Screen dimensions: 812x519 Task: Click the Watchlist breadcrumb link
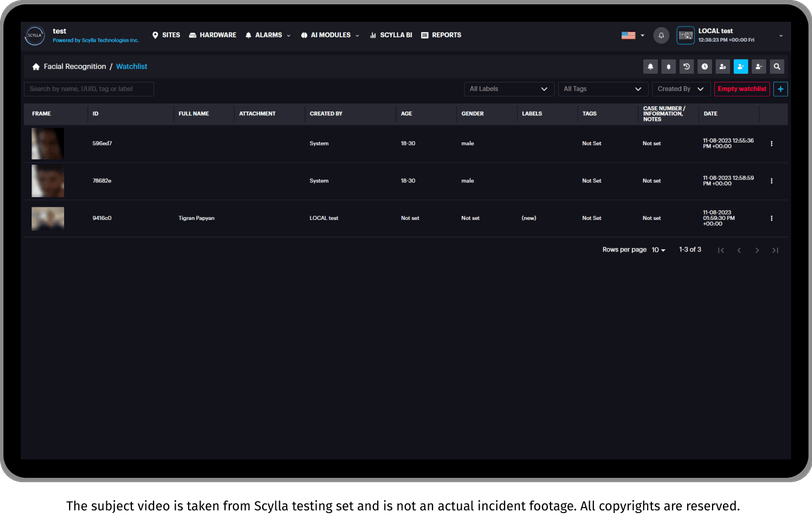click(x=132, y=66)
